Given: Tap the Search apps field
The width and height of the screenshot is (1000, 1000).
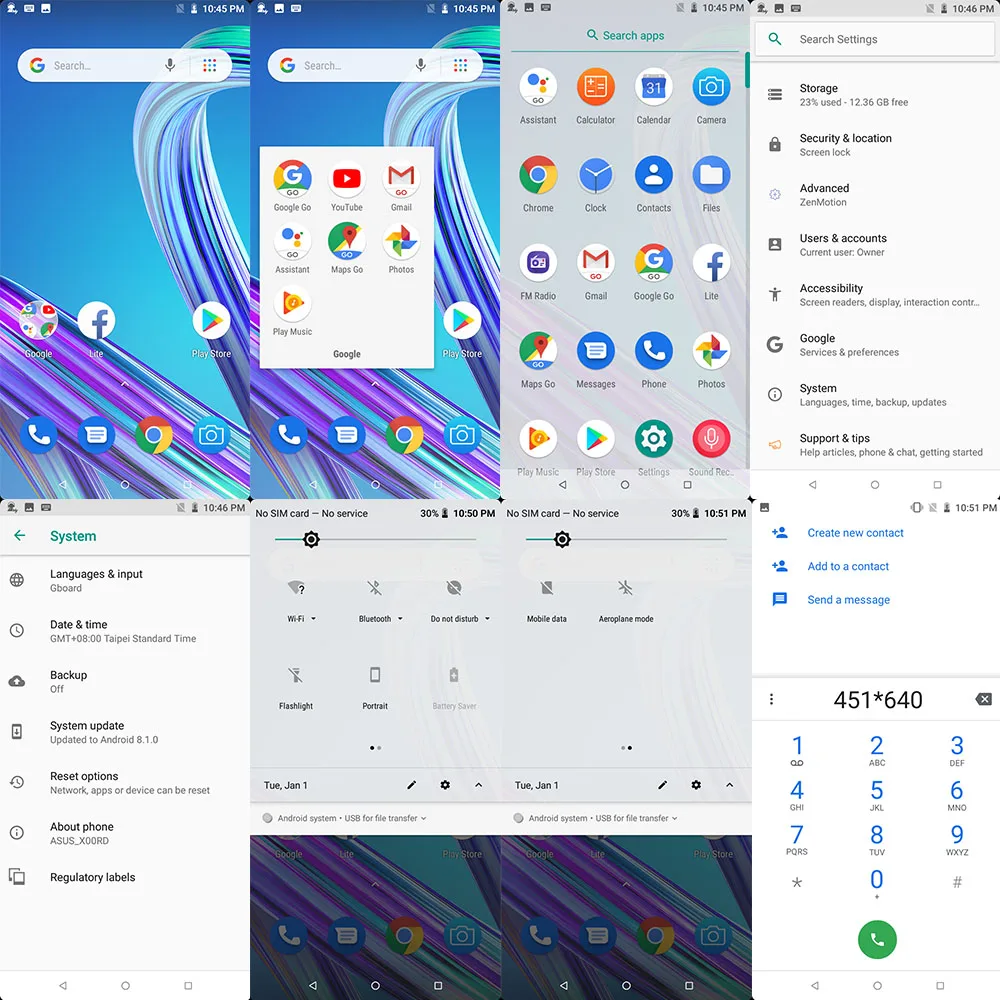Looking at the screenshot, I should click(x=626, y=36).
